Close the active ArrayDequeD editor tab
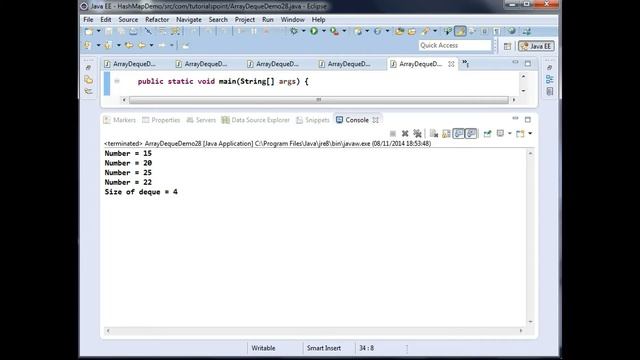The width and height of the screenshot is (640, 360). [451, 64]
